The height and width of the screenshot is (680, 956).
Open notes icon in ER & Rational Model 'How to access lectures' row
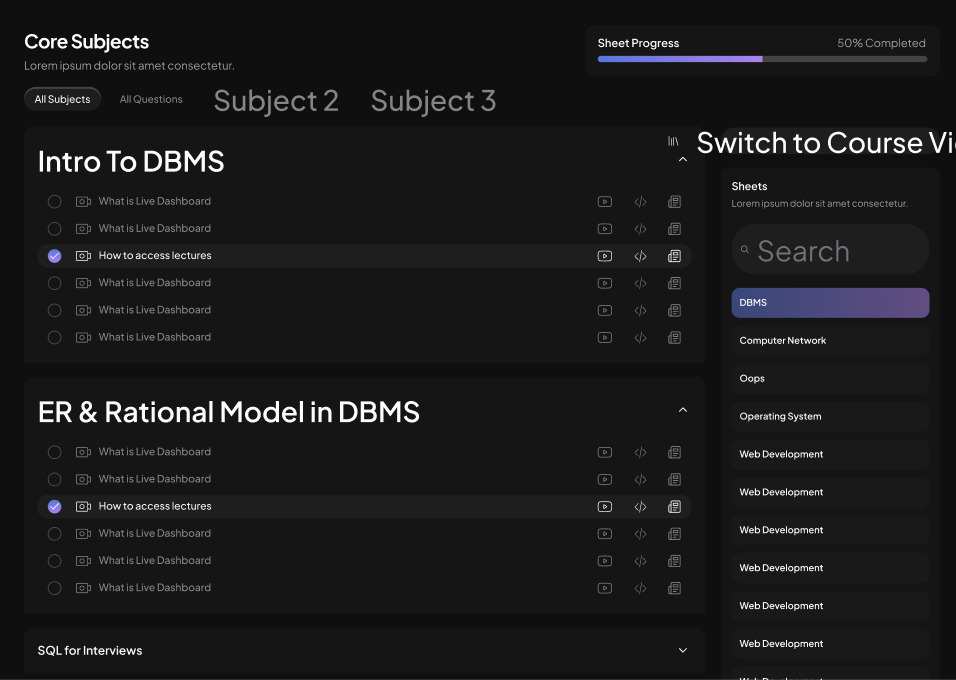(674, 507)
